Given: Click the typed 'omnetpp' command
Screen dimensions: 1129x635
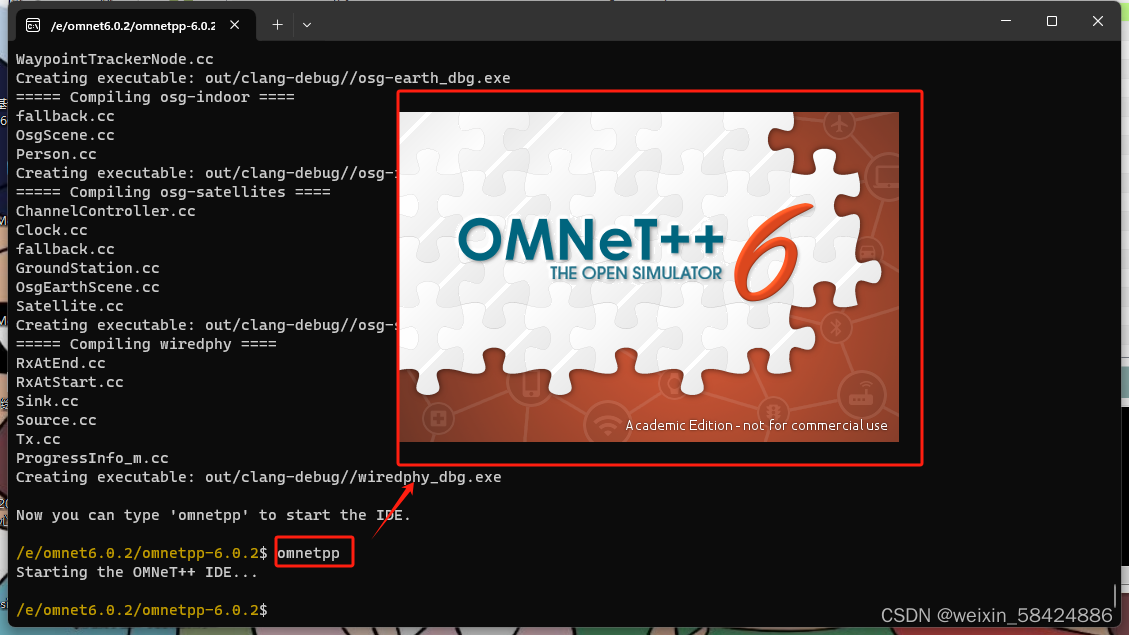Looking at the screenshot, I should (308, 553).
